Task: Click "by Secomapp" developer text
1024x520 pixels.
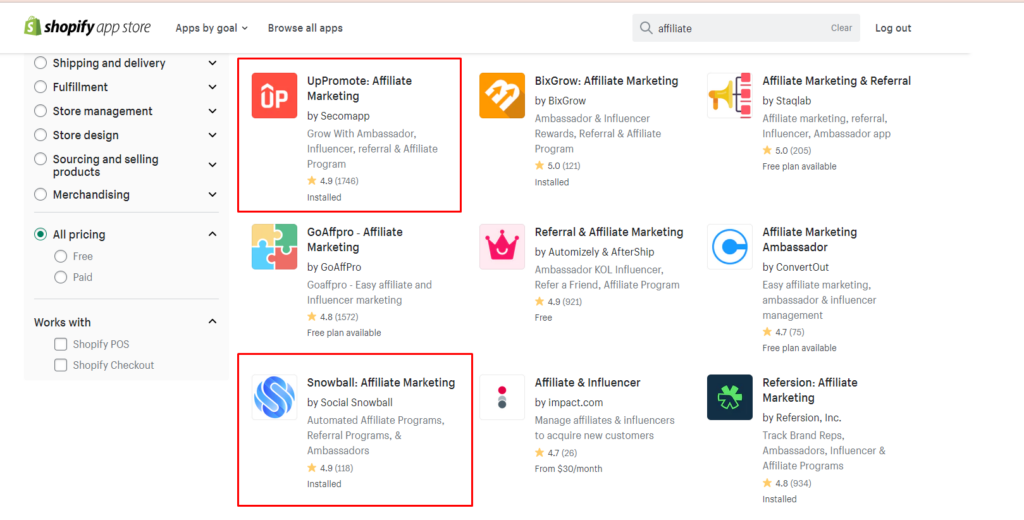Action: [336, 116]
